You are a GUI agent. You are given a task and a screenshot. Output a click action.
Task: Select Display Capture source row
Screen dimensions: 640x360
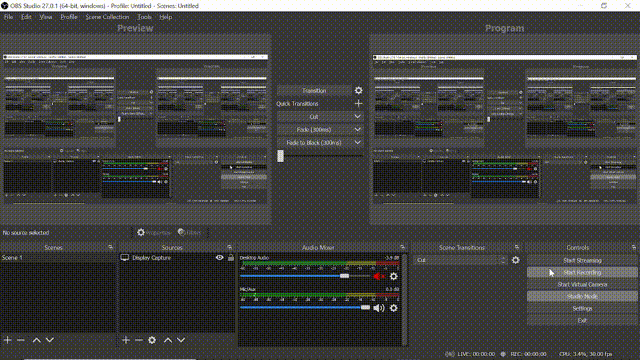click(177, 258)
